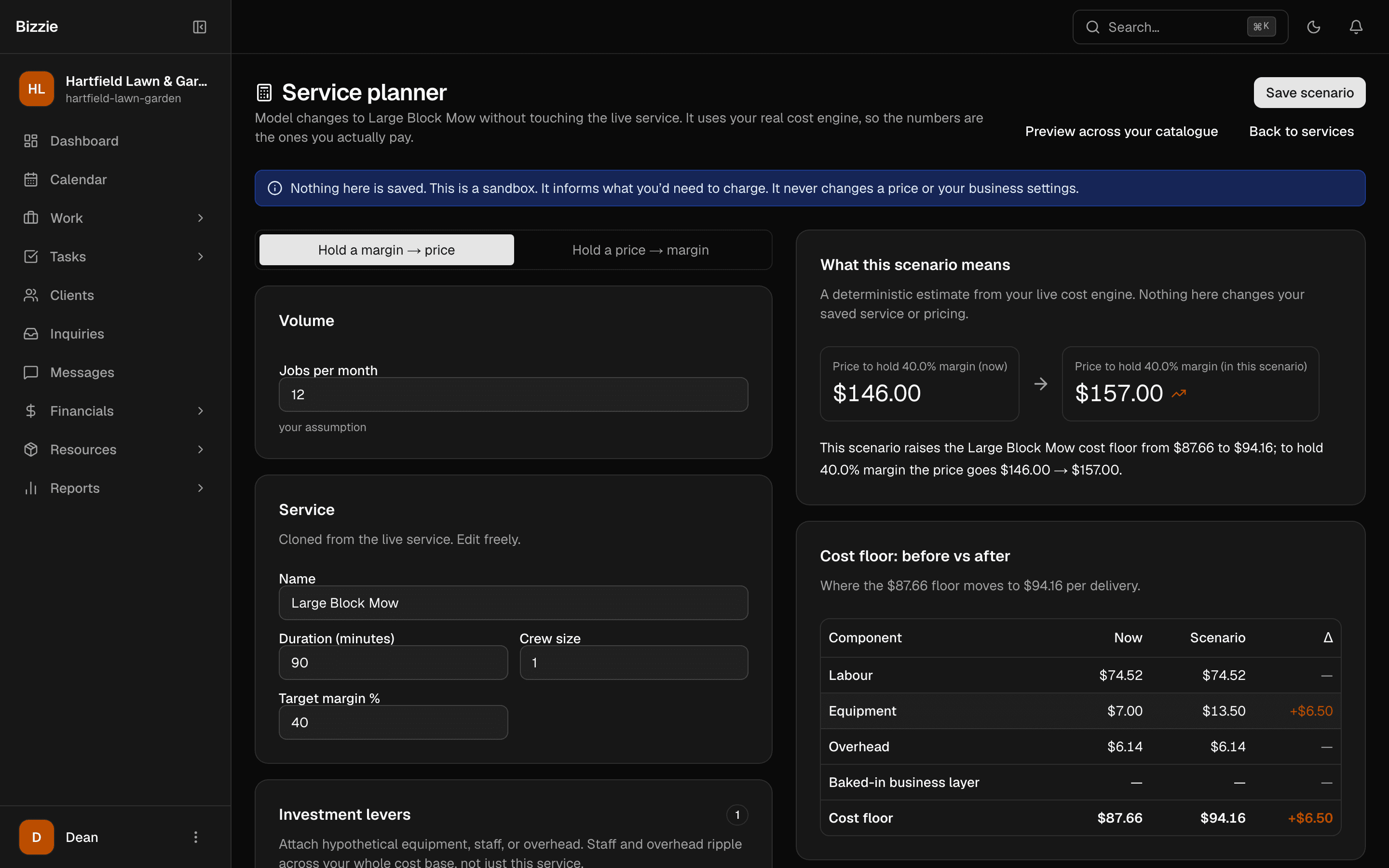Click Crew size input
Screen dimensions: 1389x868
tap(634, 663)
